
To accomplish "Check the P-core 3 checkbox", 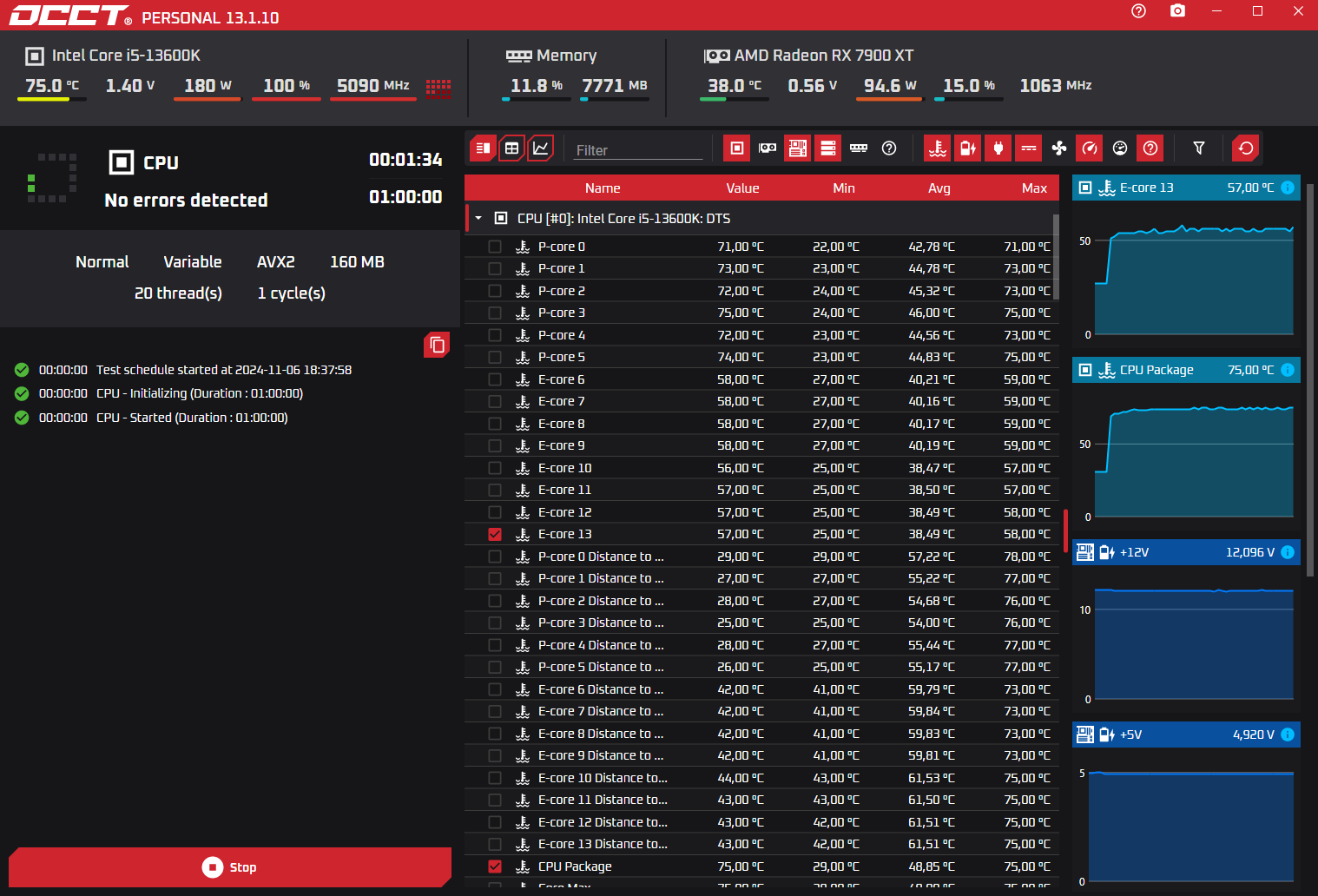I will tap(495, 313).
